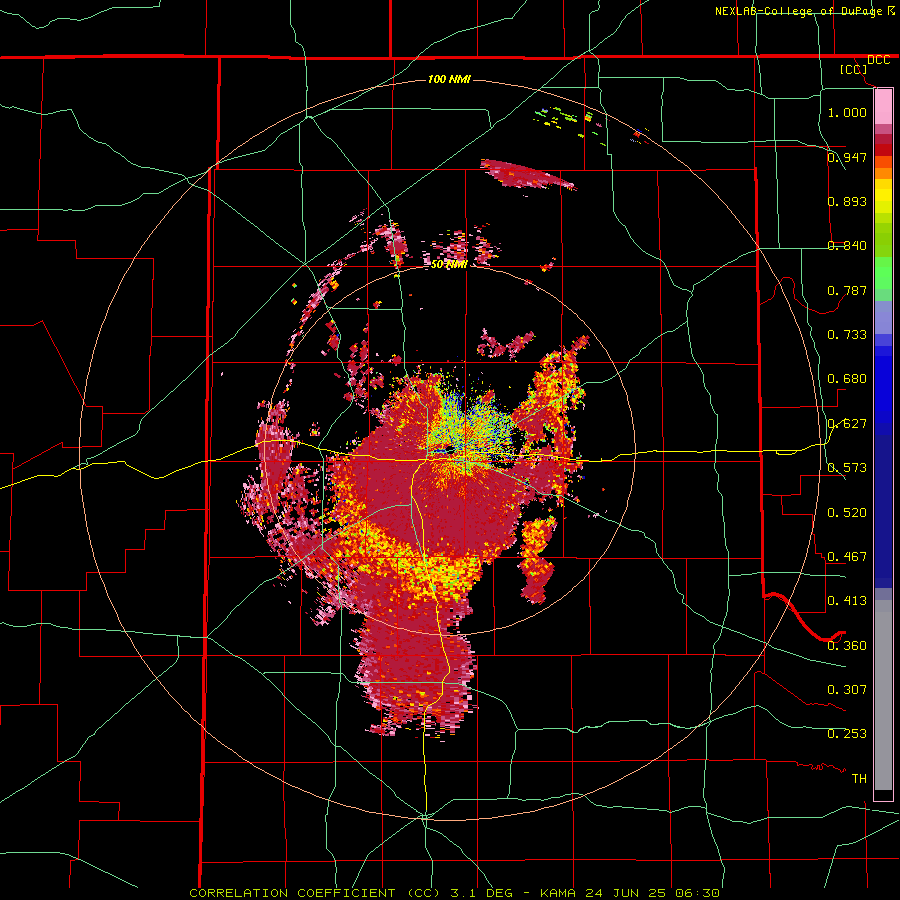This screenshot has width=900, height=900.
Task: Click the 0.840 scale value
Action: coord(847,246)
